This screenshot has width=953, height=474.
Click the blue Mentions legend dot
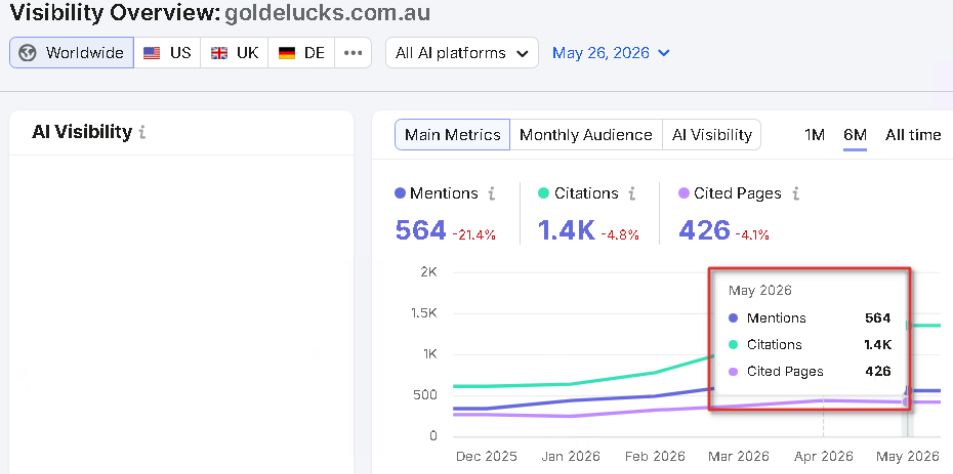(400, 194)
